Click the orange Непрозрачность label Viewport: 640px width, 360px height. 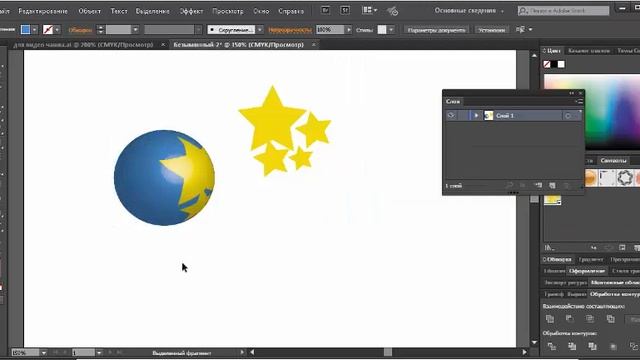click(x=290, y=30)
